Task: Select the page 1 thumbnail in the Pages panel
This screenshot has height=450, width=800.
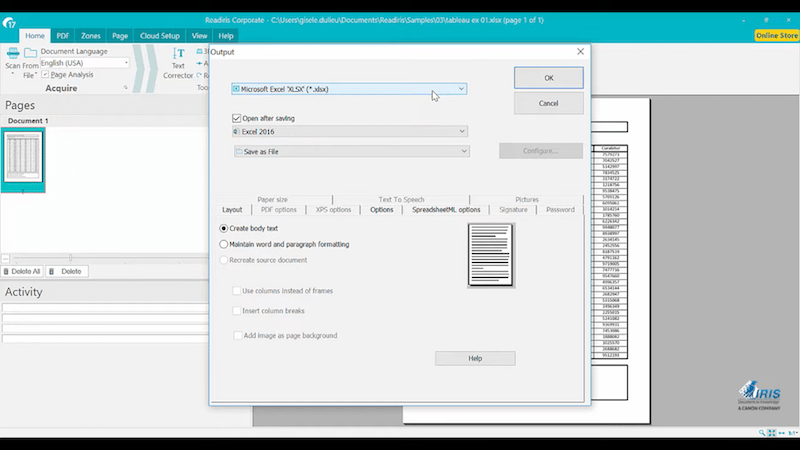Action: [x=23, y=160]
